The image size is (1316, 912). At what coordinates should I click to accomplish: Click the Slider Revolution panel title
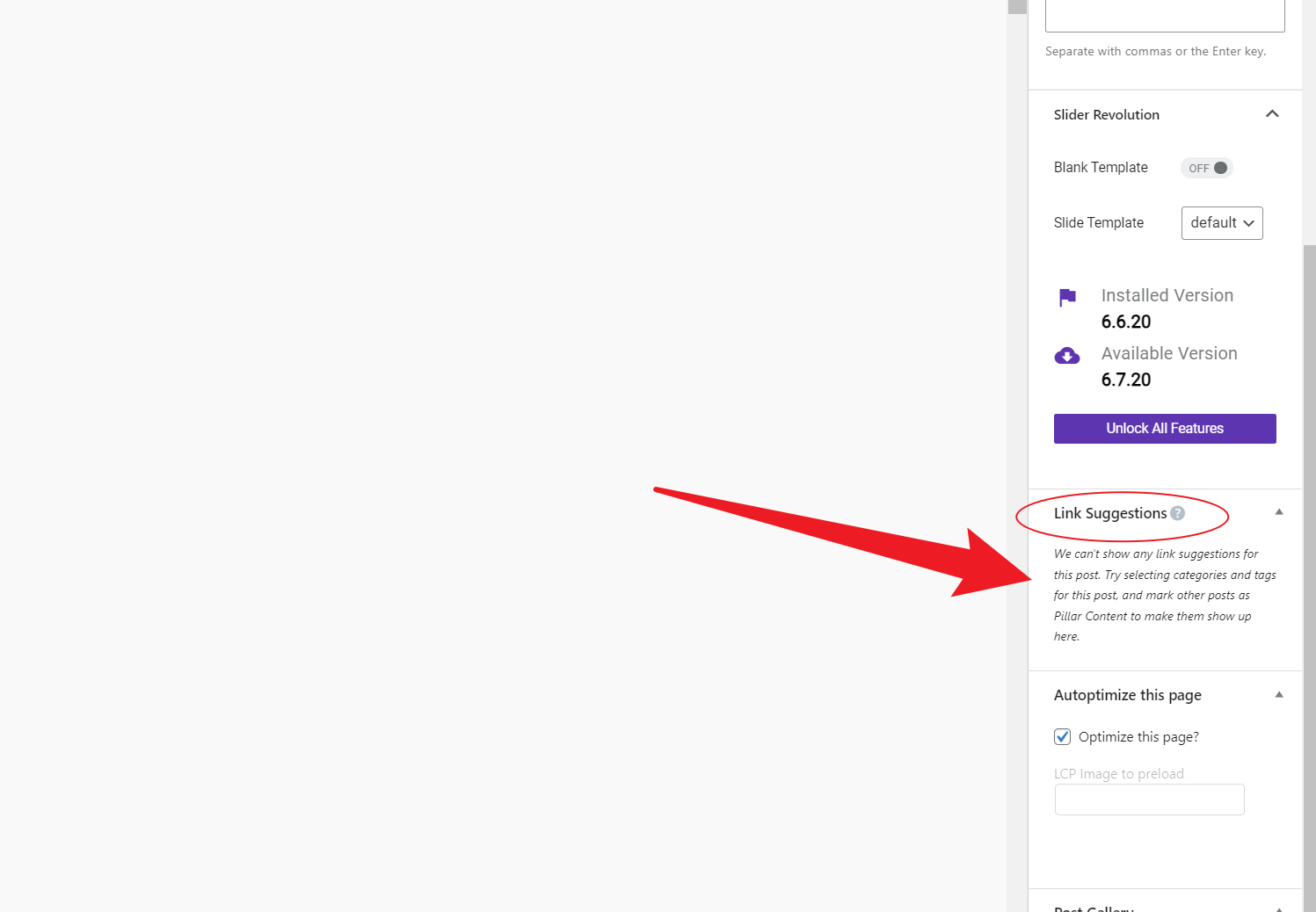click(x=1107, y=114)
